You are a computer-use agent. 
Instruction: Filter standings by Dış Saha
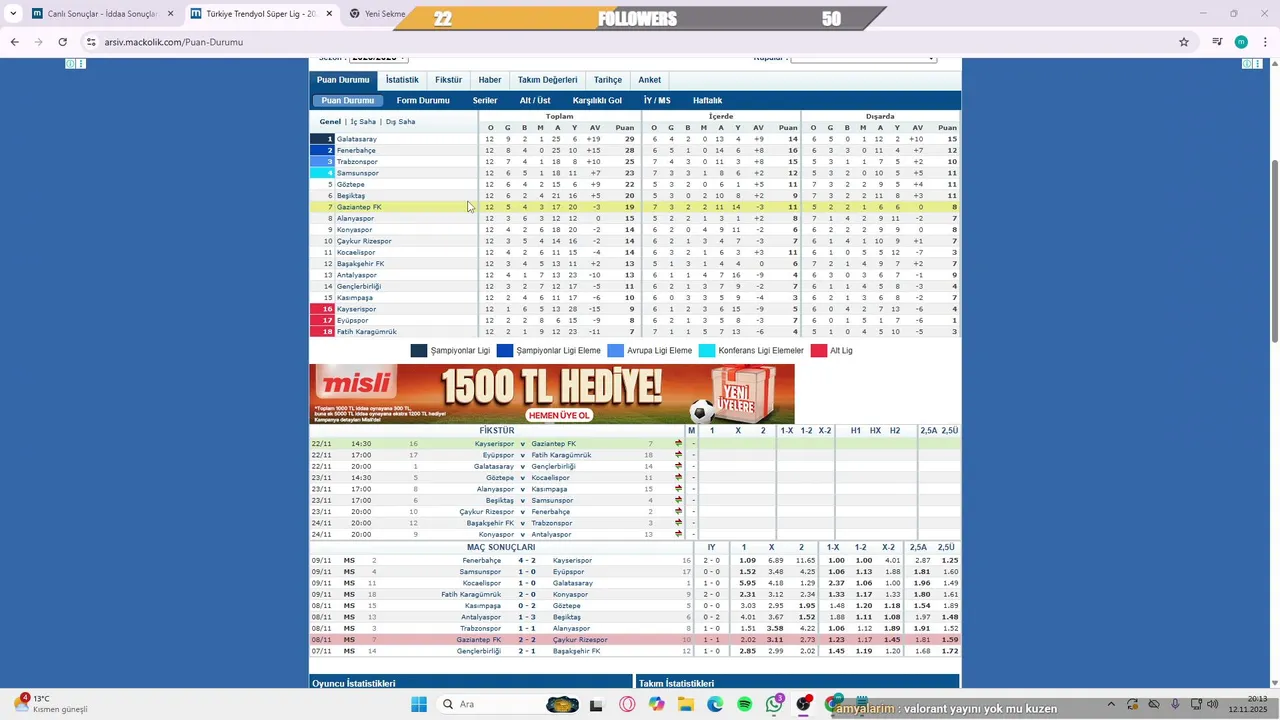[400, 122]
